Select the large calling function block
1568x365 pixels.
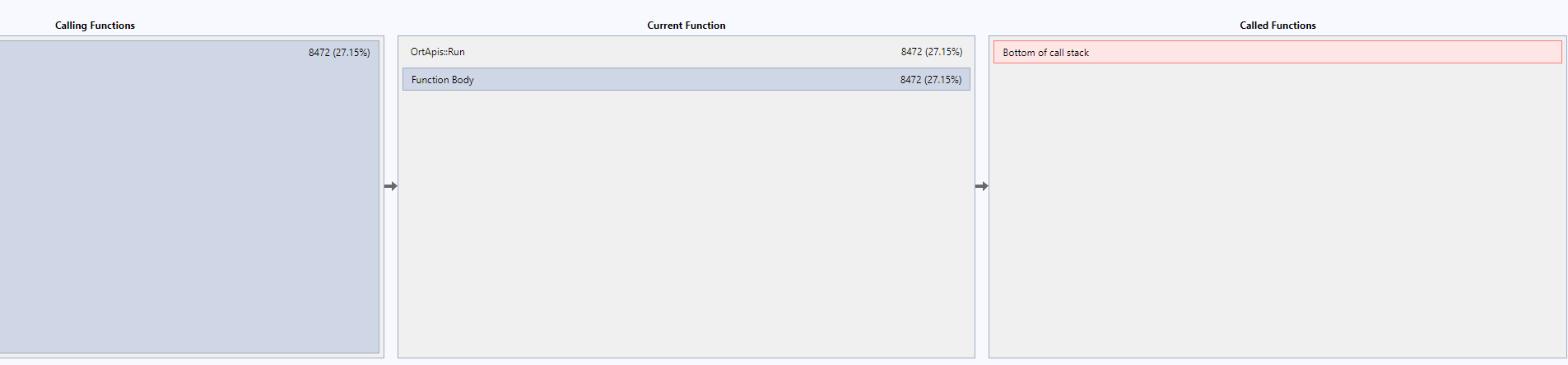(x=189, y=197)
